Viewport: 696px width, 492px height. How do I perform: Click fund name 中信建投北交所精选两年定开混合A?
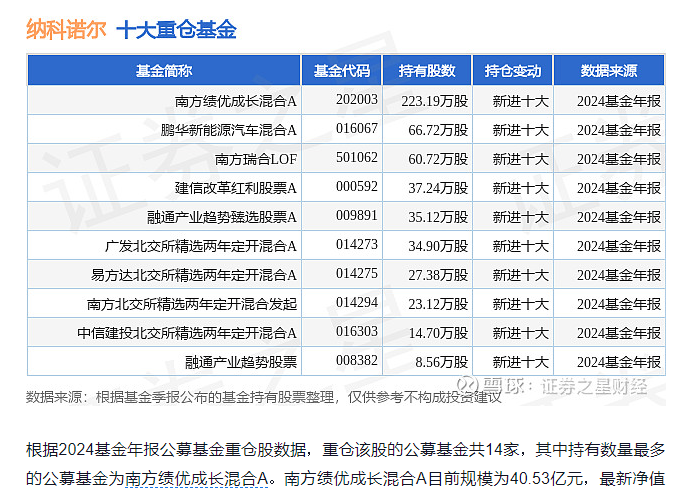click(186, 333)
